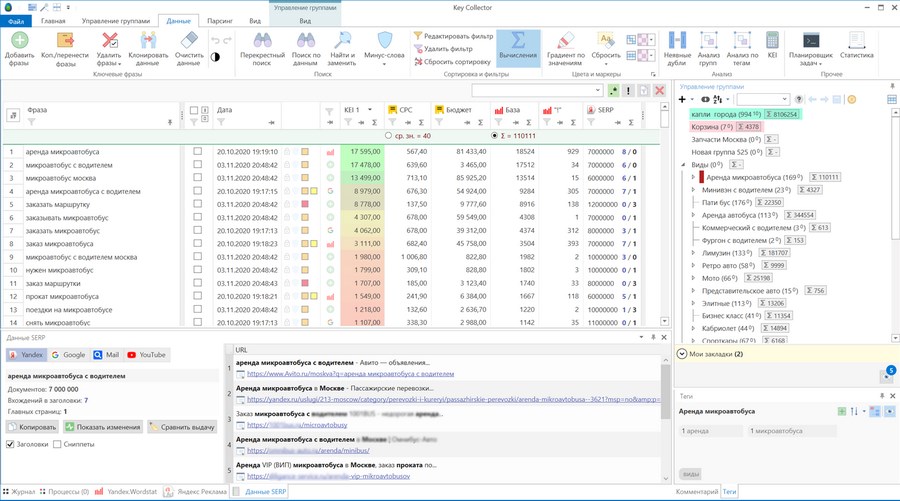Screen dimensions: 900x501
Task: Click the help question mark icon in groups panel
Action: (x=798, y=99)
